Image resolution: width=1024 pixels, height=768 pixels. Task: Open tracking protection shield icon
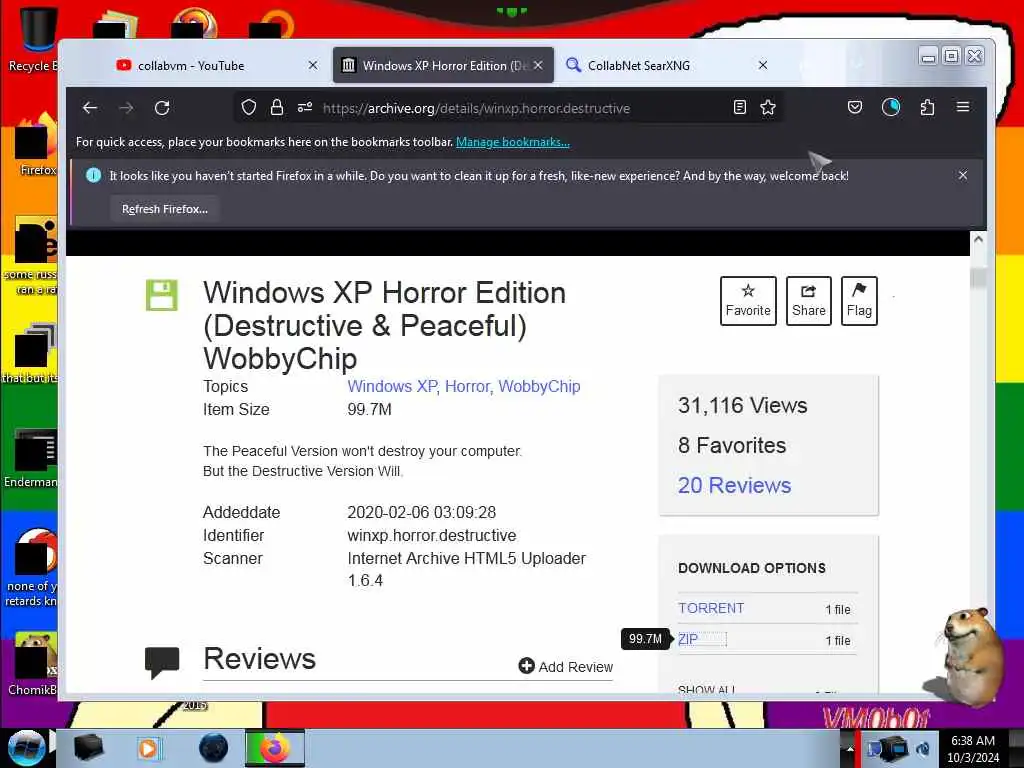[249, 108]
